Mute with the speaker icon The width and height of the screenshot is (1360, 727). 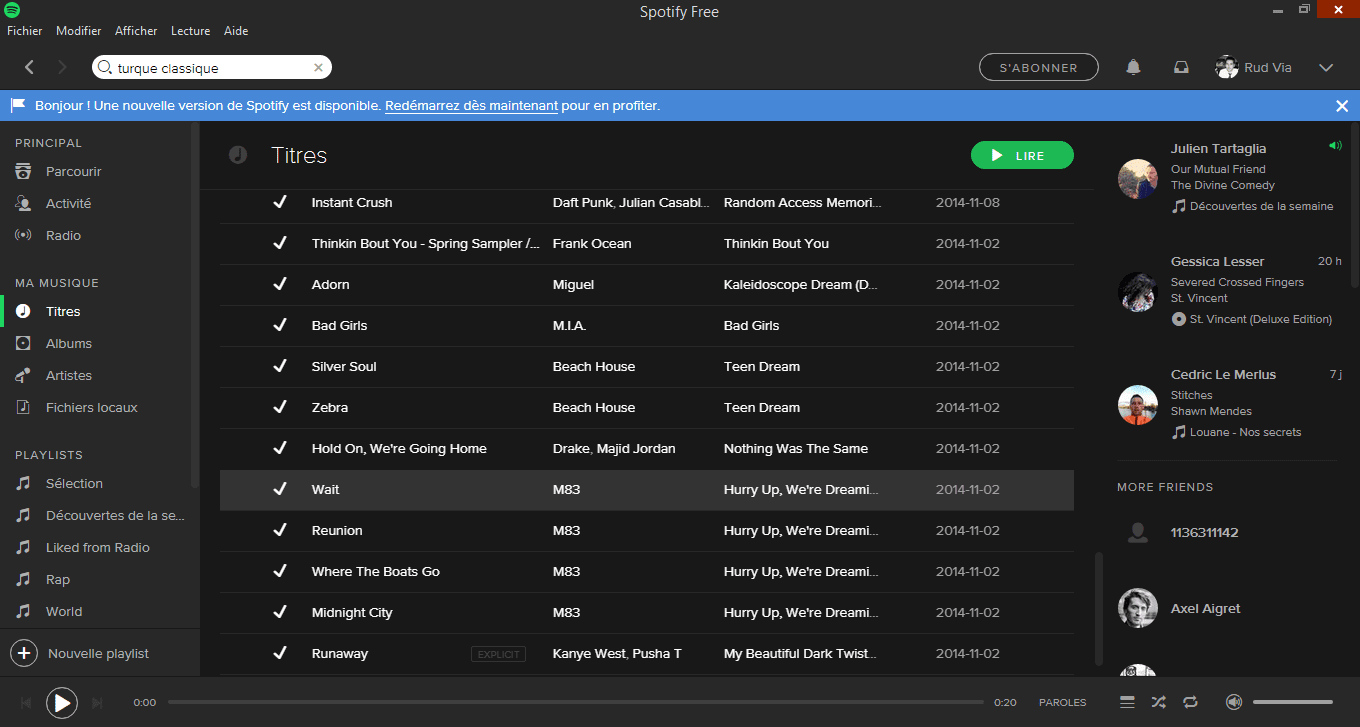pos(1234,702)
